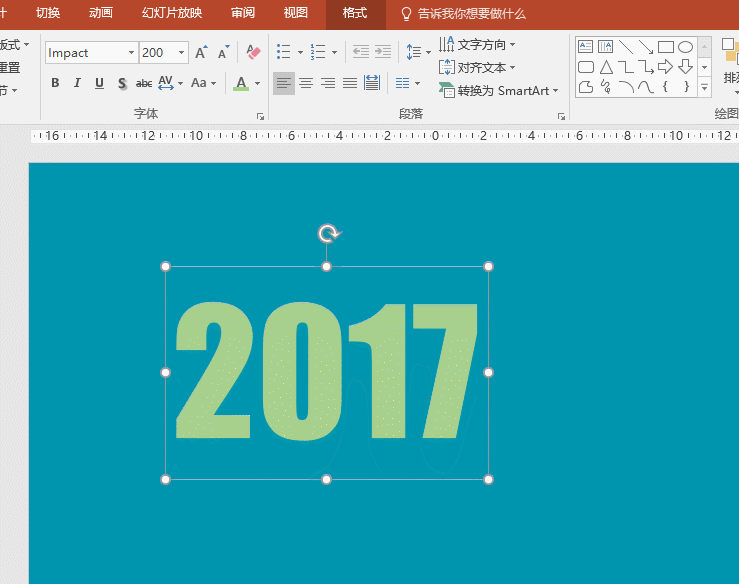739x584 pixels.
Task: Select arrow line shape
Action: point(646,47)
